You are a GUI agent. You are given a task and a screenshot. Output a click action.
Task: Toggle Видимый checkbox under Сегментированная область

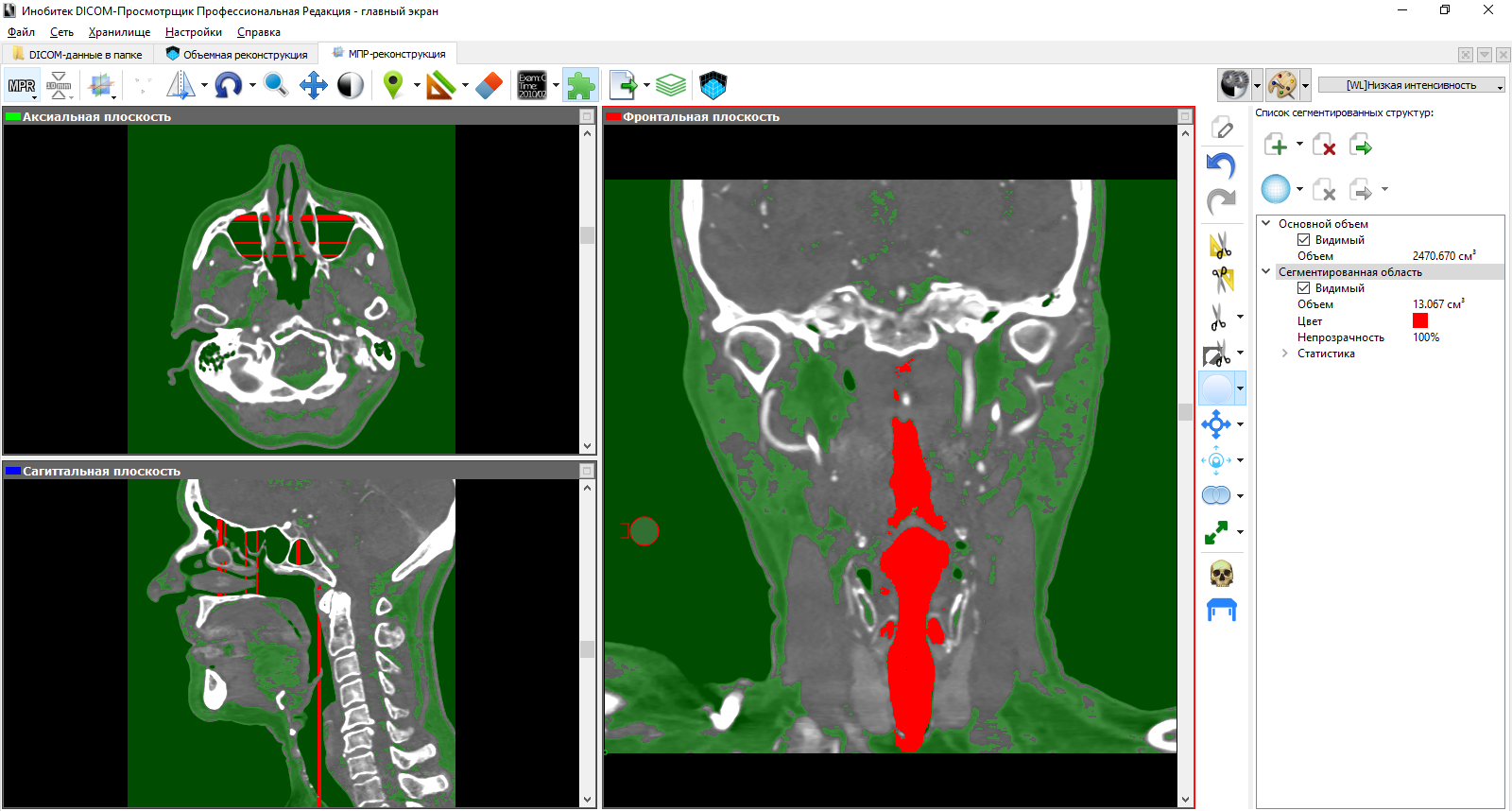1303,288
